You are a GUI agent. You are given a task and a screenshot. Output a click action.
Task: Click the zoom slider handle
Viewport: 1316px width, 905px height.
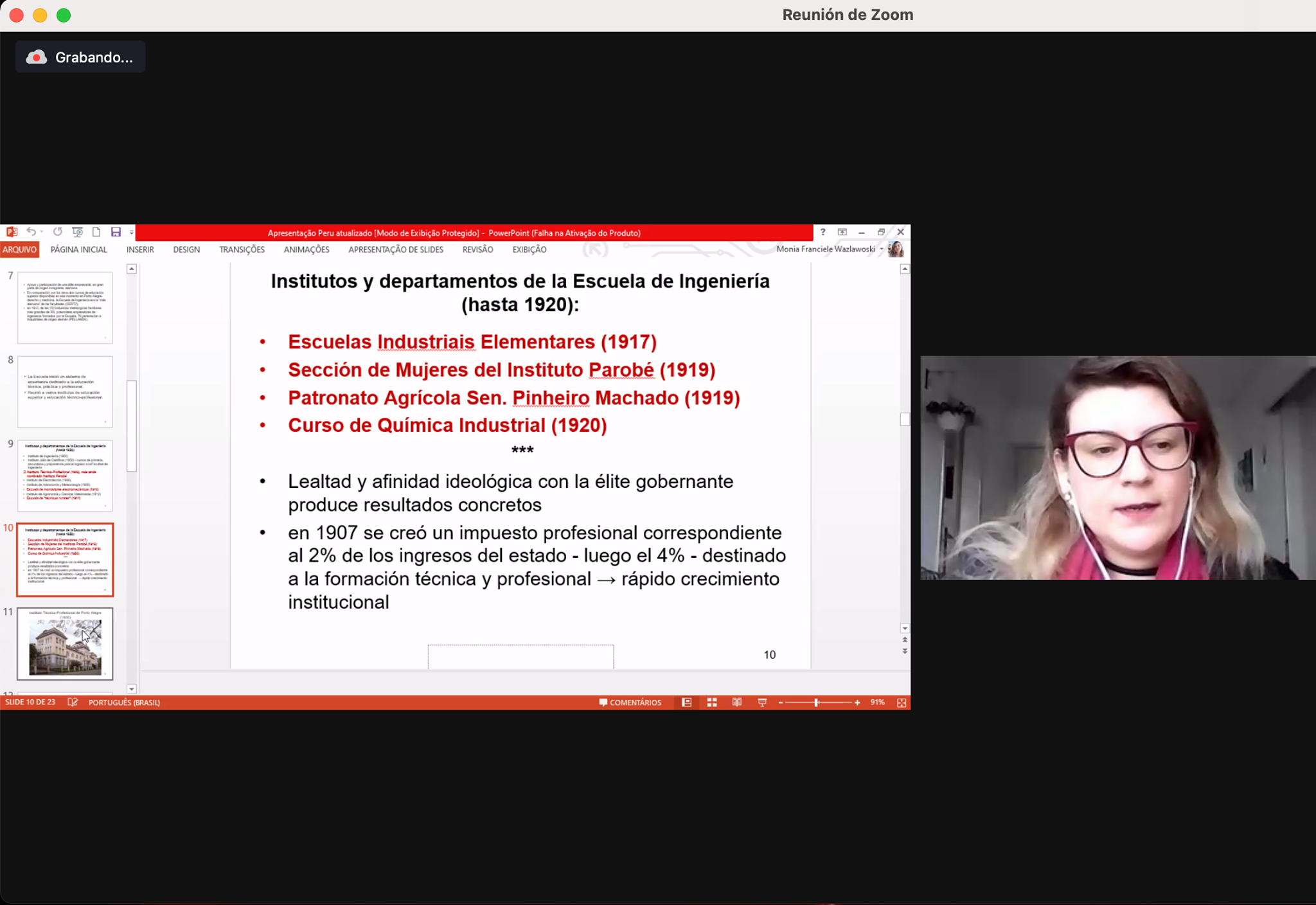click(x=816, y=703)
